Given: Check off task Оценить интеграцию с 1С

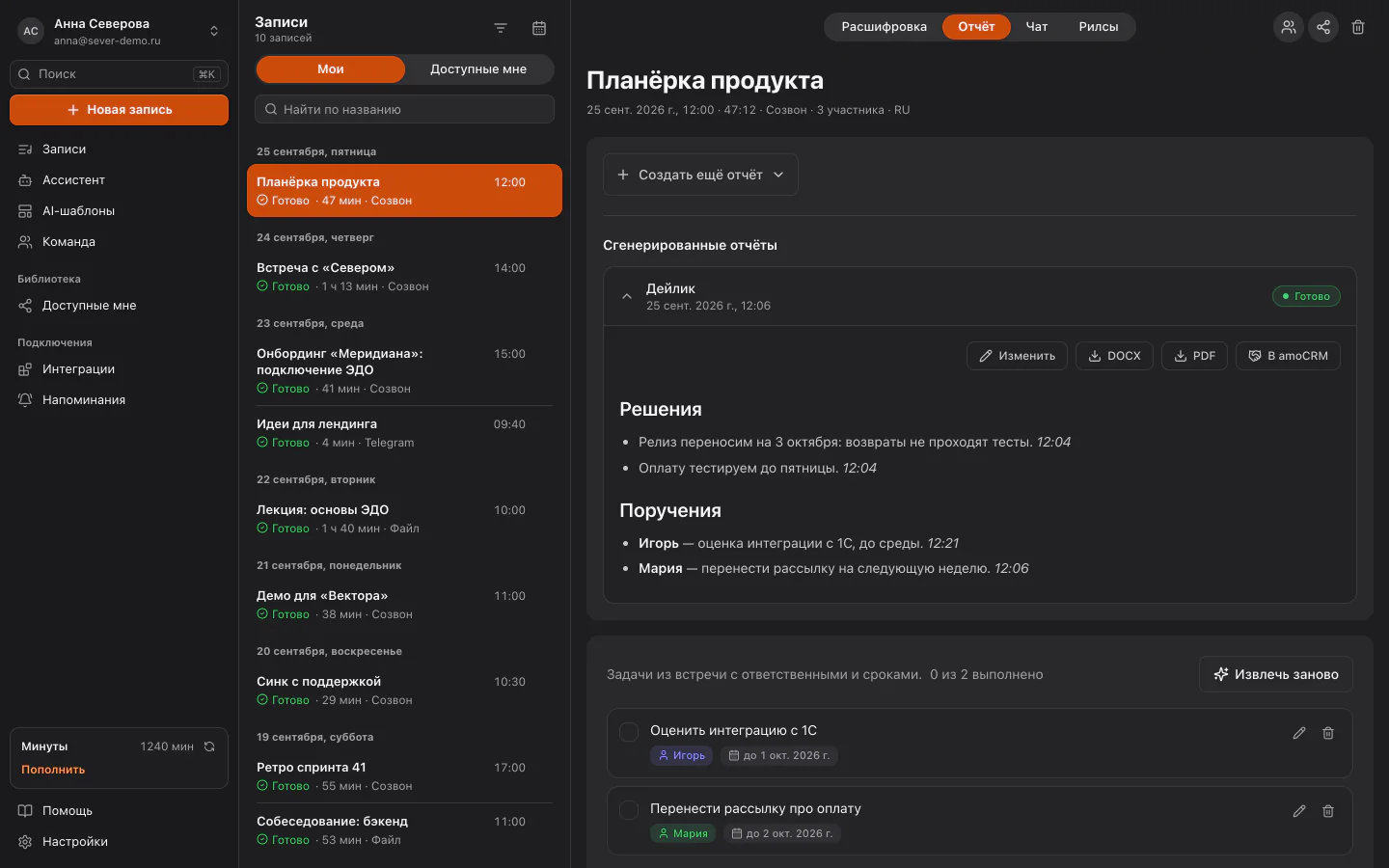Looking at the screenshot, I should [x=629, y=732].
